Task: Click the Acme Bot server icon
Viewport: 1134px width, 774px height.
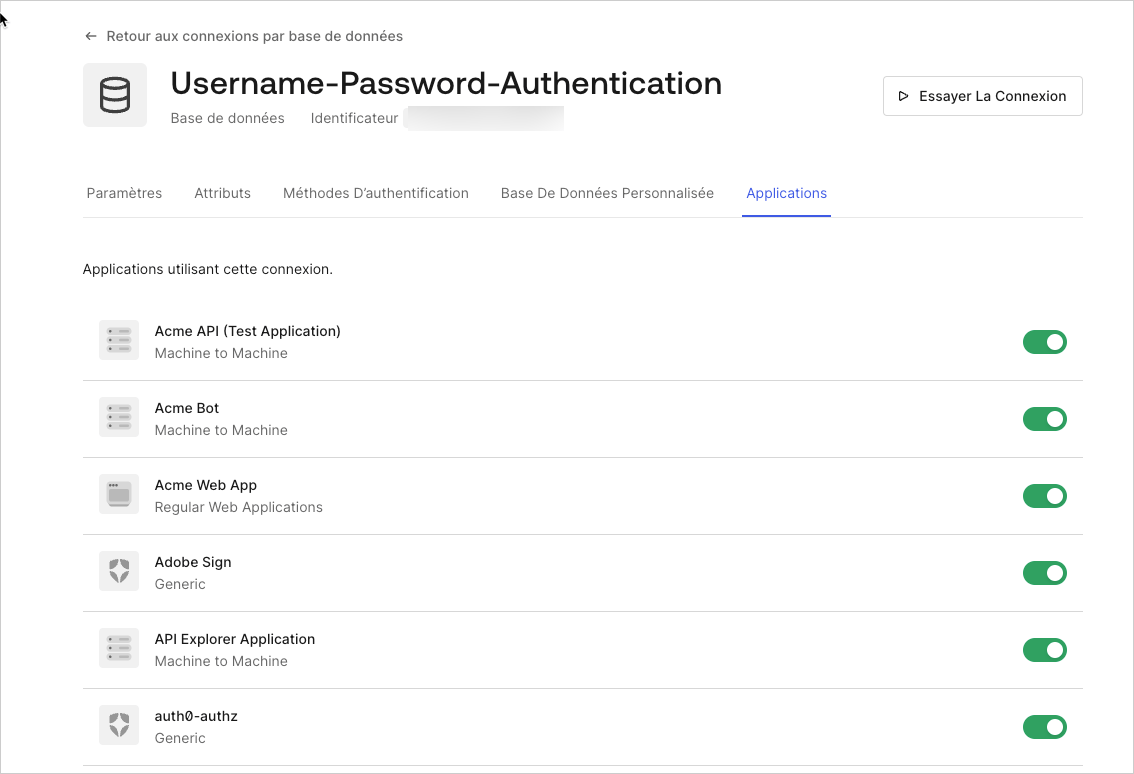Action: [119, 417]
